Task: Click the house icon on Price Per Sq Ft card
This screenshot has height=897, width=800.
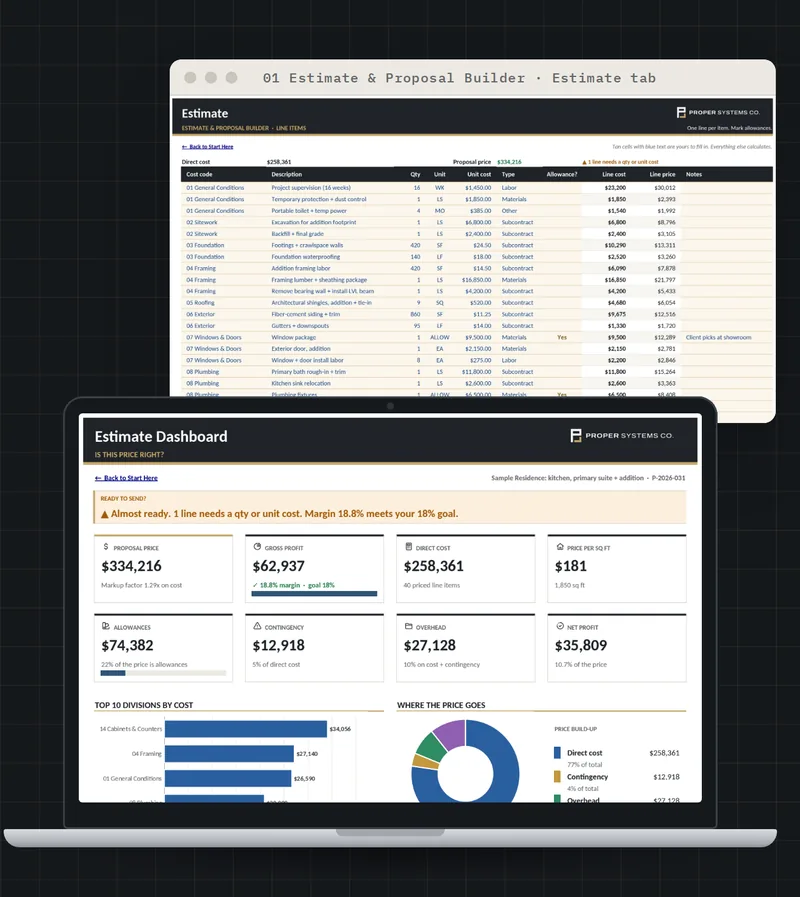Action: 560,547
